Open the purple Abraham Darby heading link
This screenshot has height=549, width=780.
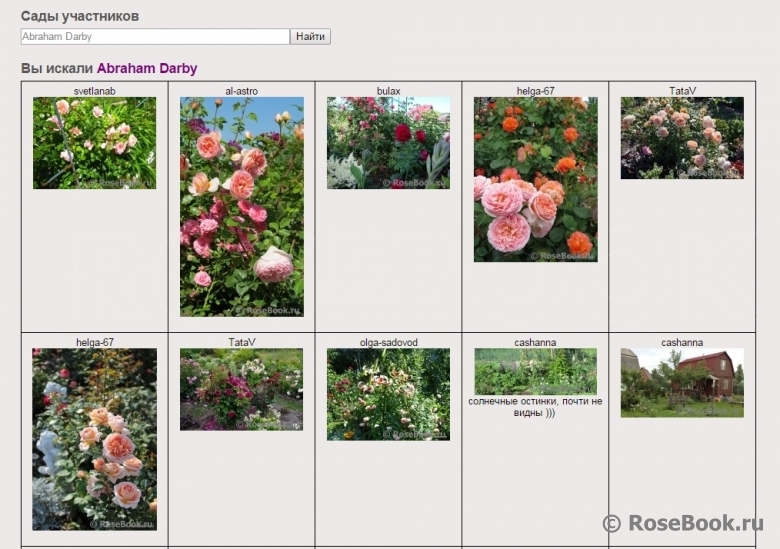147,69
